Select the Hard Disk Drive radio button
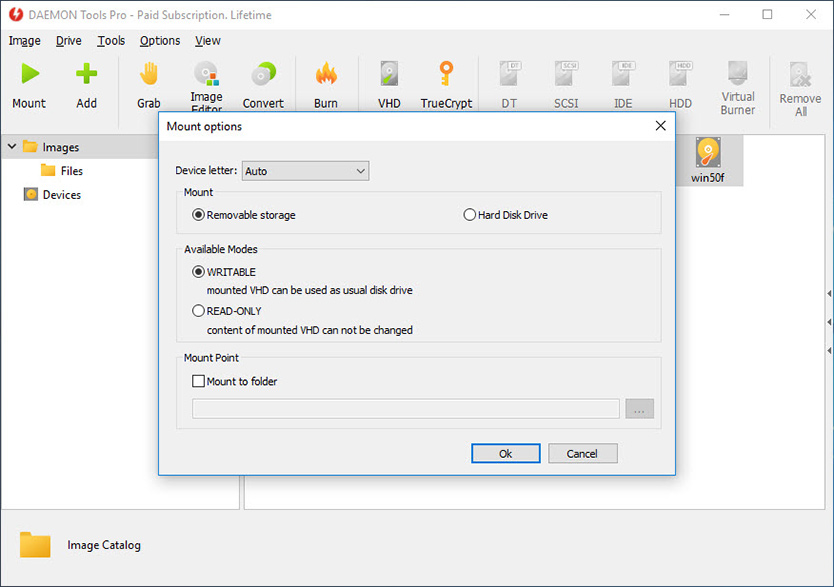 [469, 215]
